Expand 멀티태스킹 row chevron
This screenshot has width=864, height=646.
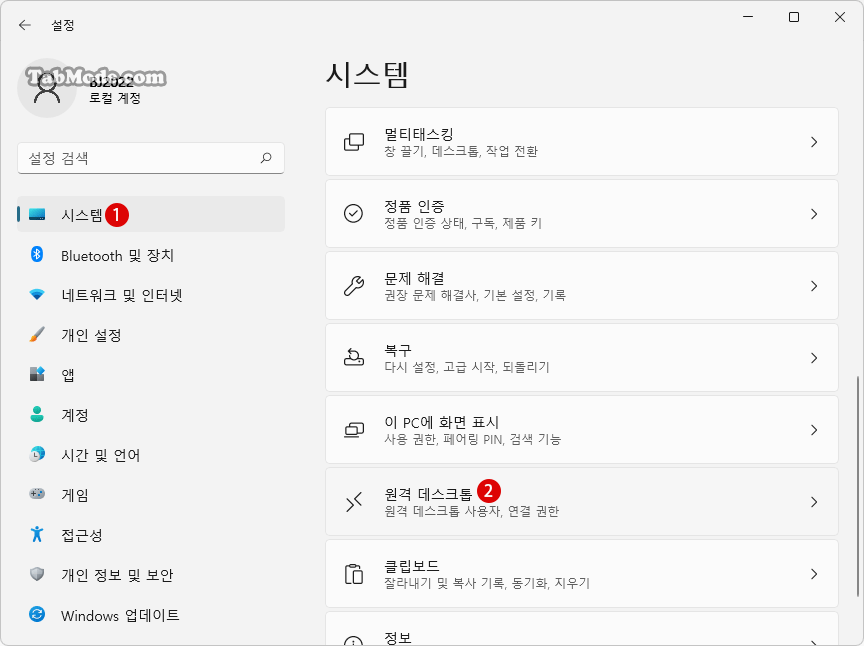(x=814, y=142)
